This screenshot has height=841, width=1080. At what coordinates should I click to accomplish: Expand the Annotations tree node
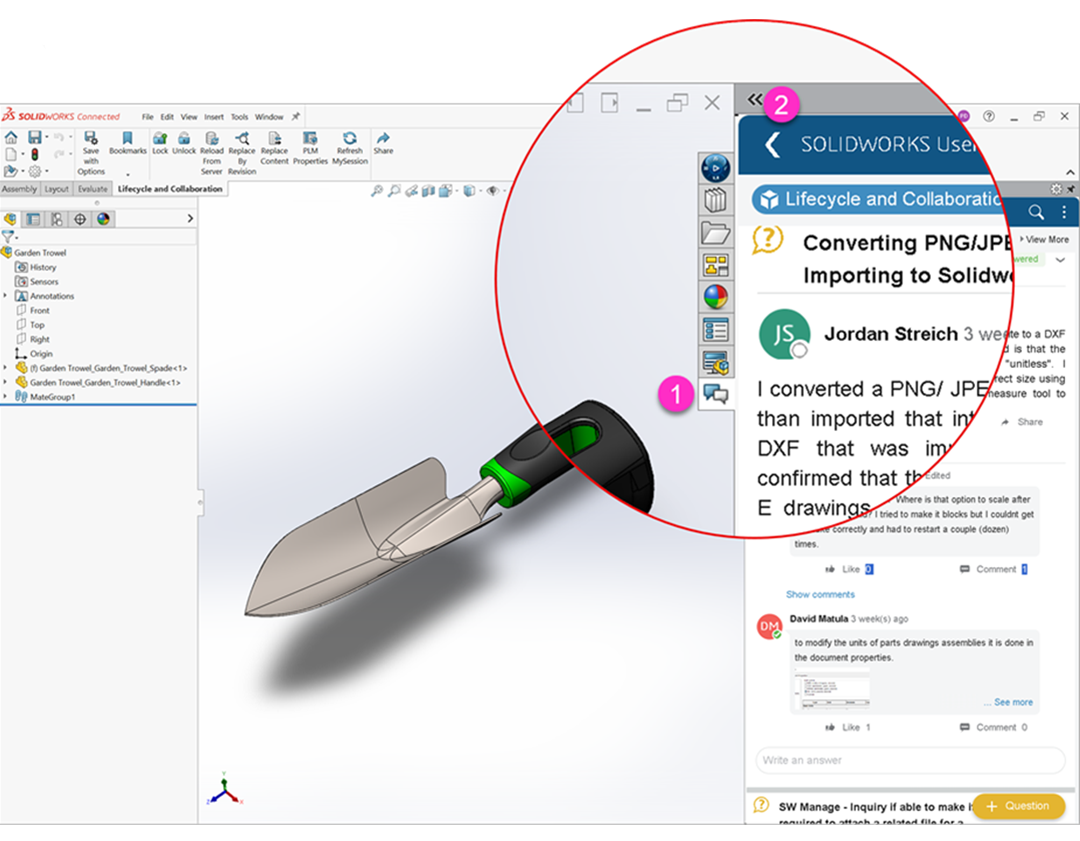click(6, 296)
